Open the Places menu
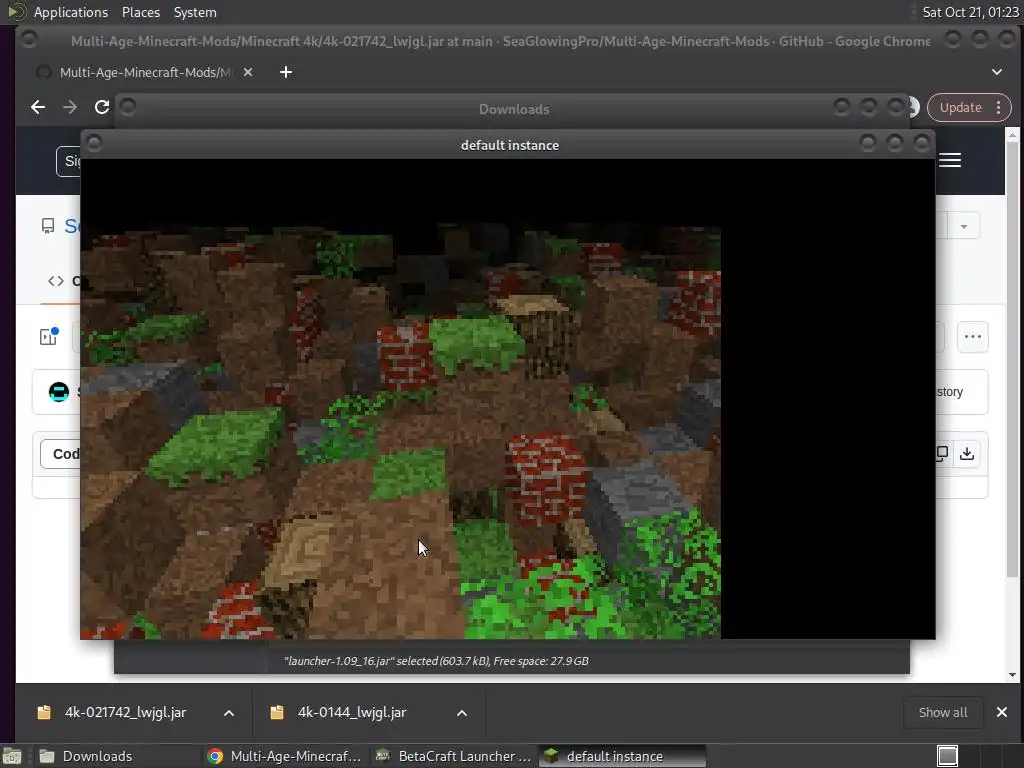This screenshot has height=768, width=1024. (x=140, y=12)
